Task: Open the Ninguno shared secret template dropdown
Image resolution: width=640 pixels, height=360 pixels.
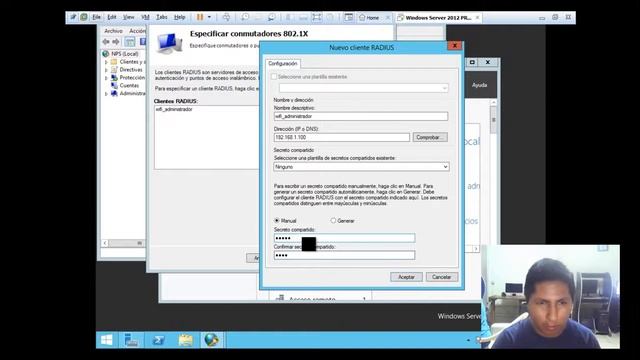Action: point(361,167)
